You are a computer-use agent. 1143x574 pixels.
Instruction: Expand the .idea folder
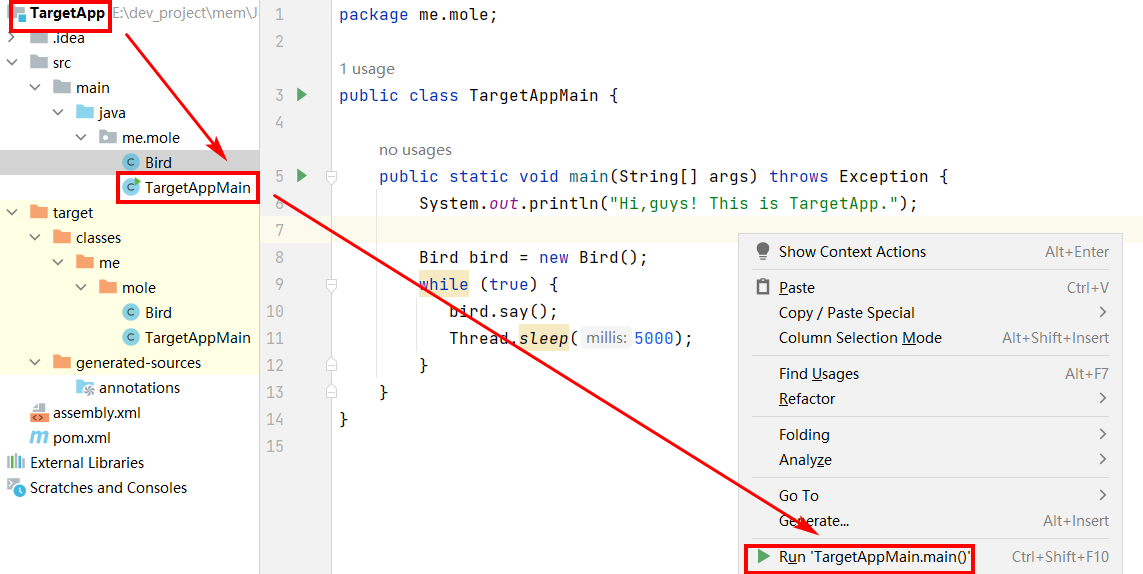coord(12,38)
